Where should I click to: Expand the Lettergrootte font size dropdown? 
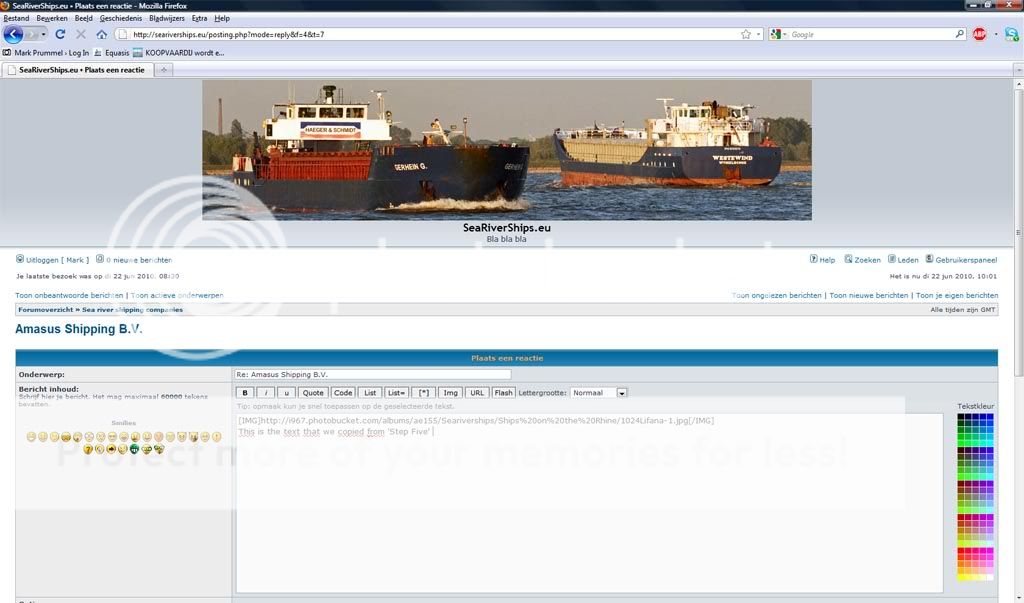coord(621,393)
